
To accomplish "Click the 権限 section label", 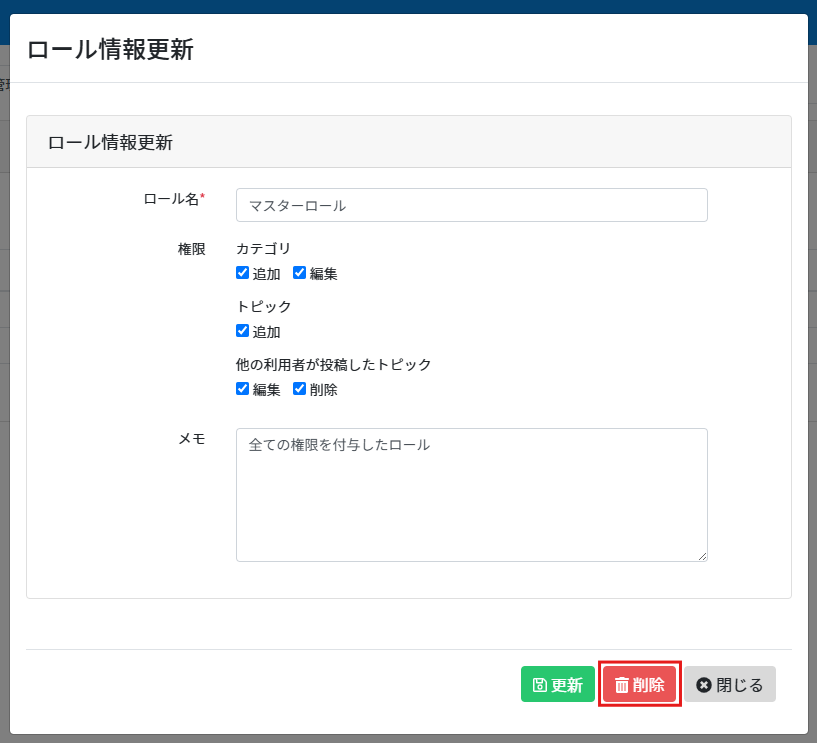I will click(191, 249).
